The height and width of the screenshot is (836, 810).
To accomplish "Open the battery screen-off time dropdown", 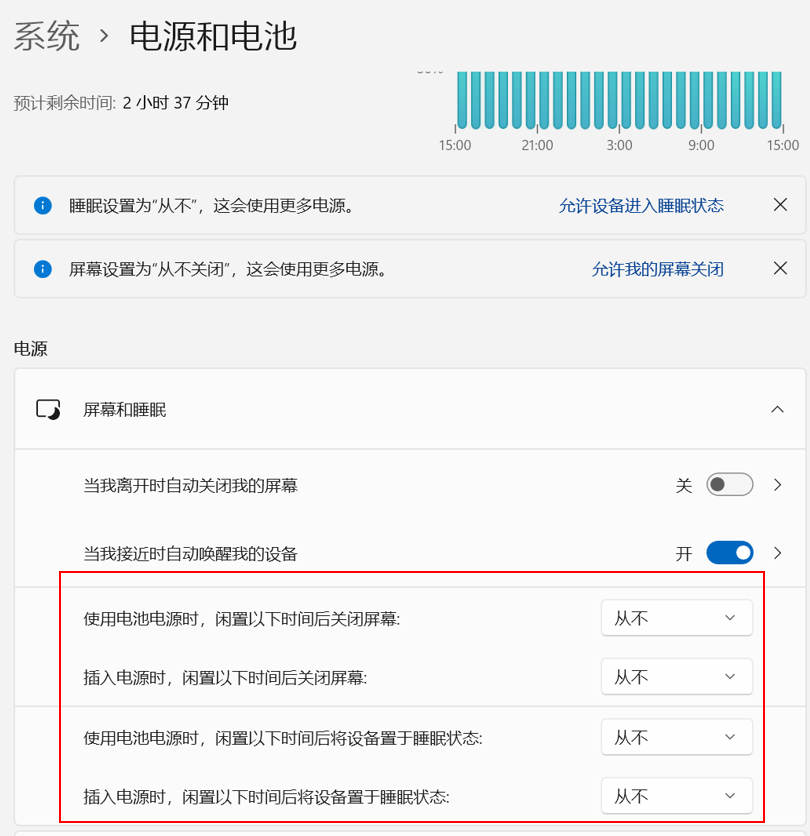I will (x=676, y=618).
